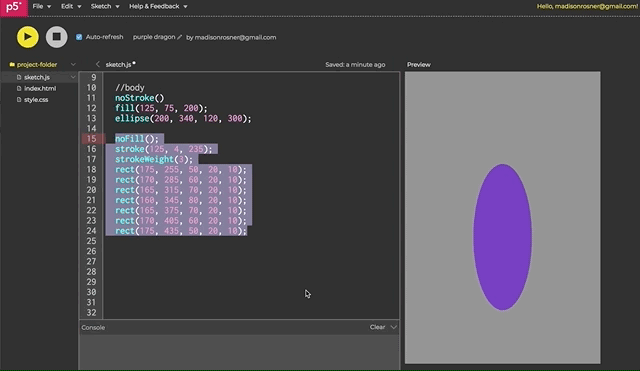Click the purple ellipse in preview
This screenshot has height=371, width=640.
point(502,237)
